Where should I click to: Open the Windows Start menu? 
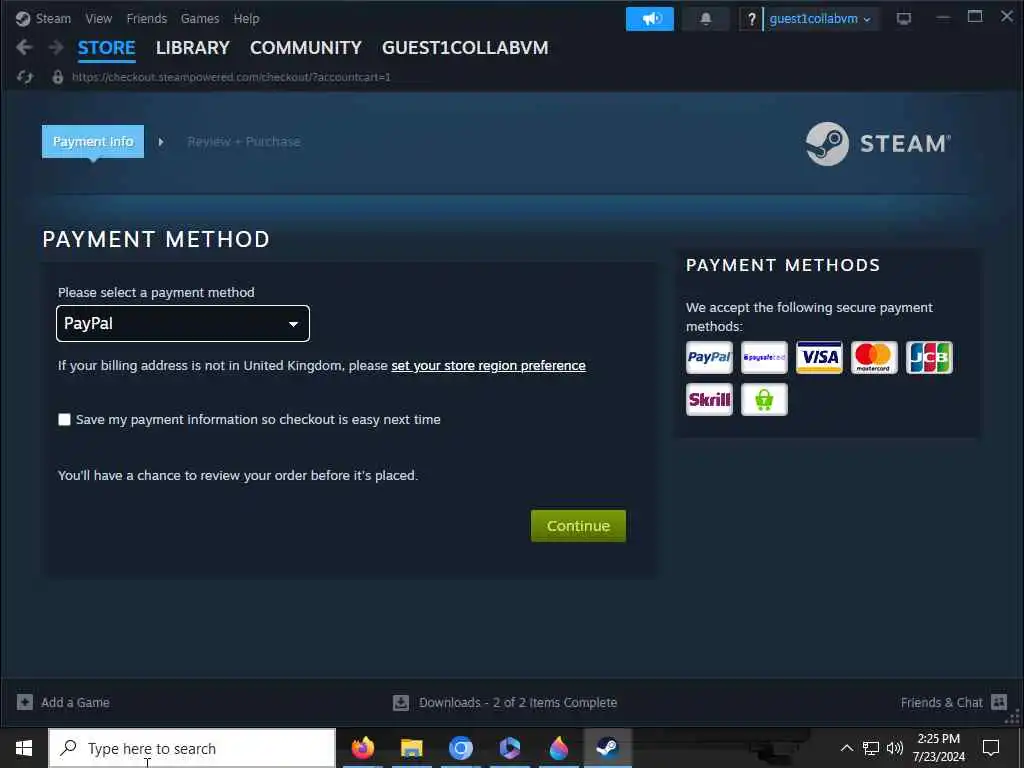[24, 748]
